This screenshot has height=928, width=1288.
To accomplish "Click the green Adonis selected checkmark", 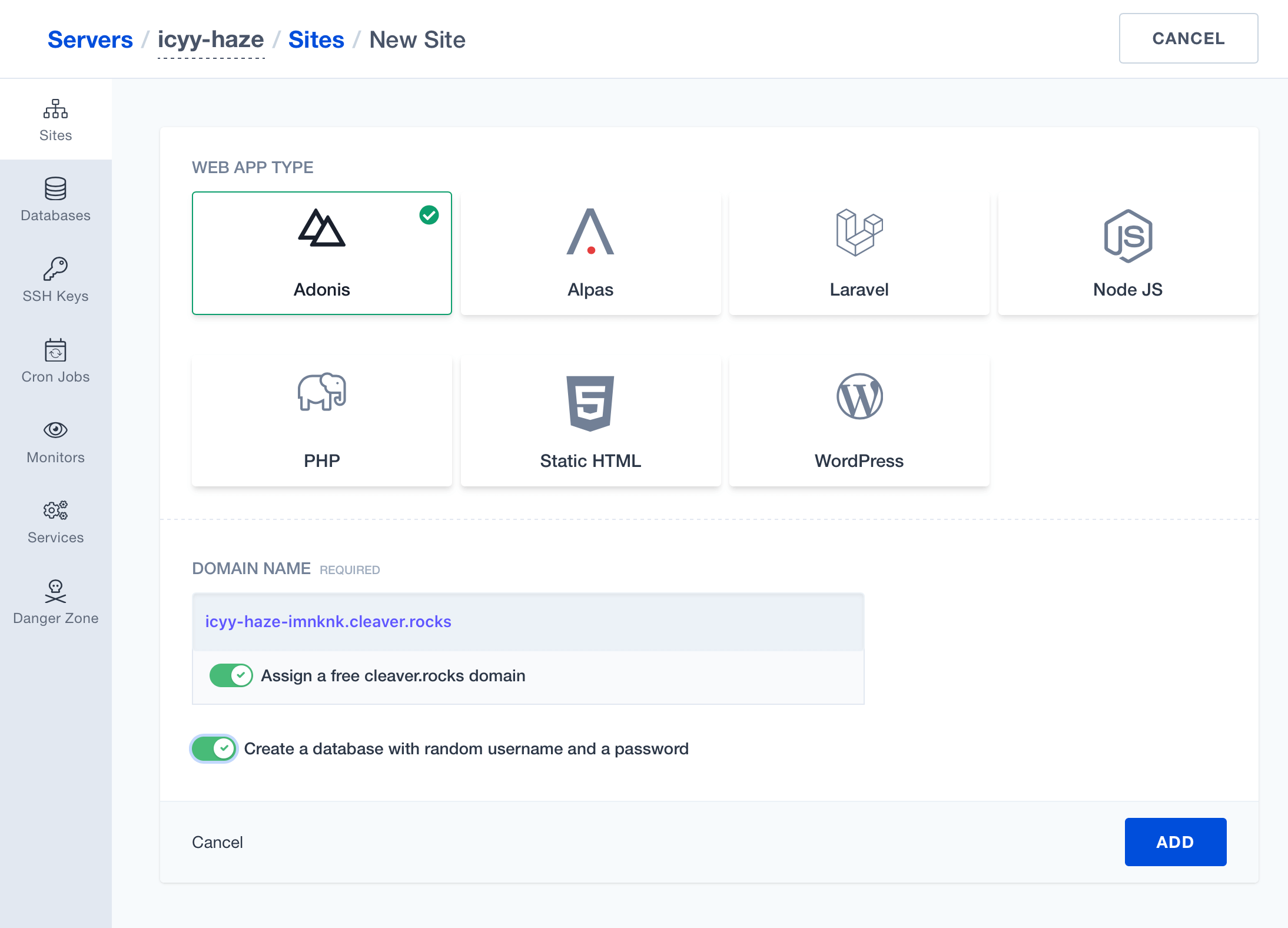I will click(429, 215).
